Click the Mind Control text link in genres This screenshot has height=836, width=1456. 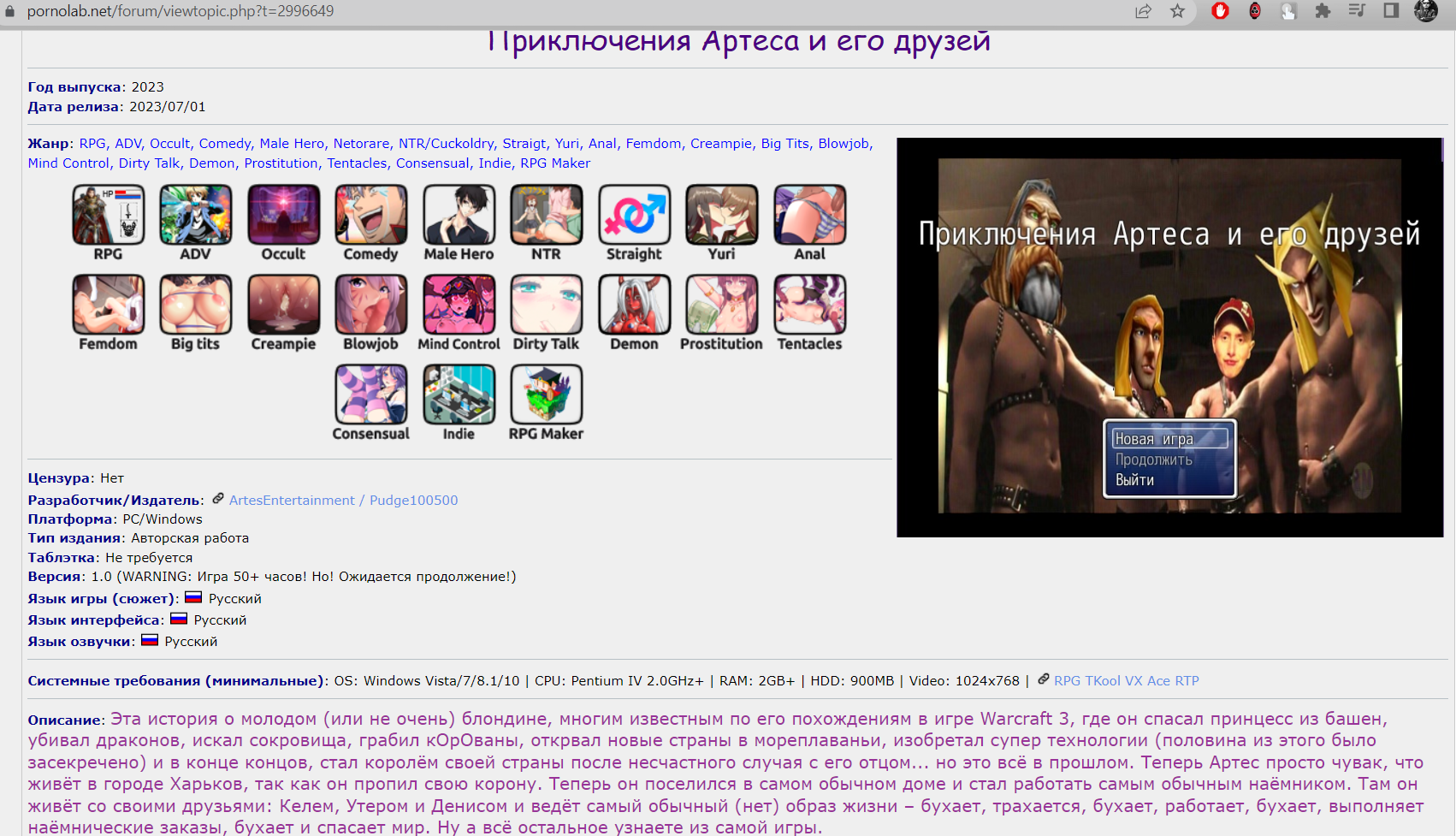tap(68, 163)
